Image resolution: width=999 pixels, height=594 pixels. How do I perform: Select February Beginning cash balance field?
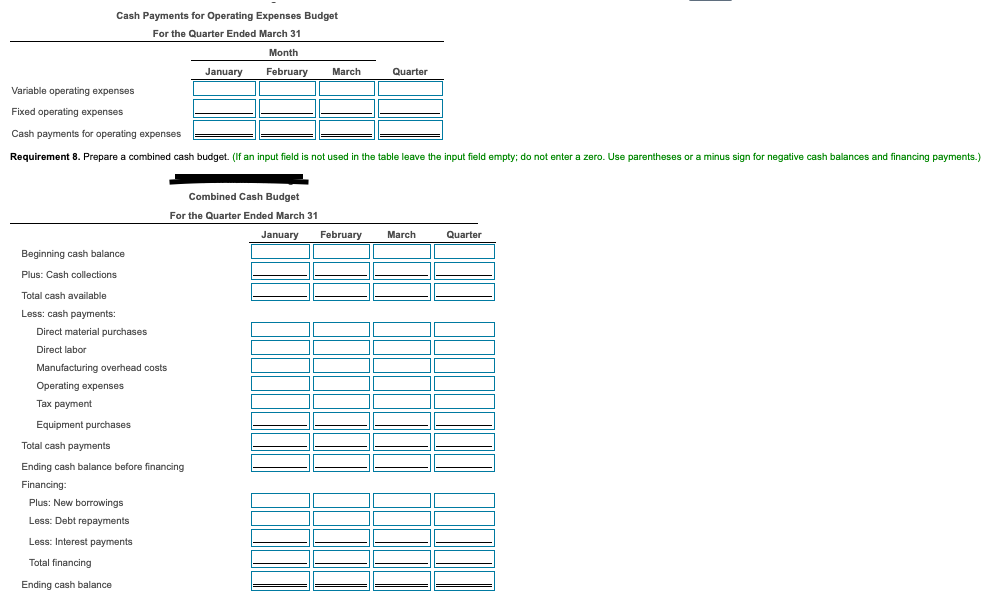pos(341,252)
